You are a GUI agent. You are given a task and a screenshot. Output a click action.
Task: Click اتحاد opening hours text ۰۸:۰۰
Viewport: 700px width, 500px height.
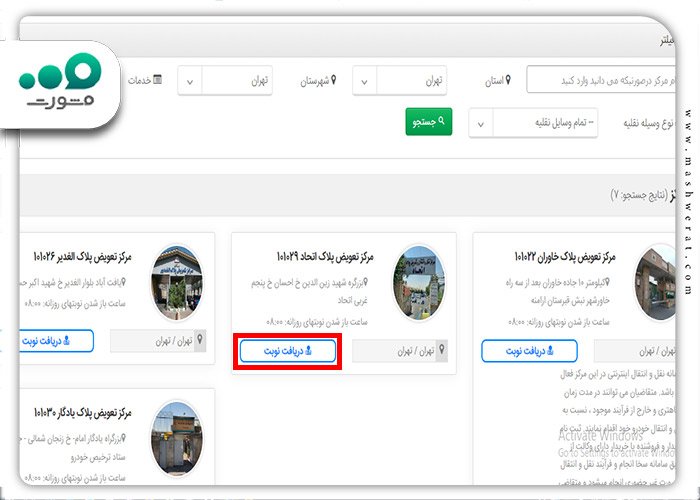click(317, 321)
